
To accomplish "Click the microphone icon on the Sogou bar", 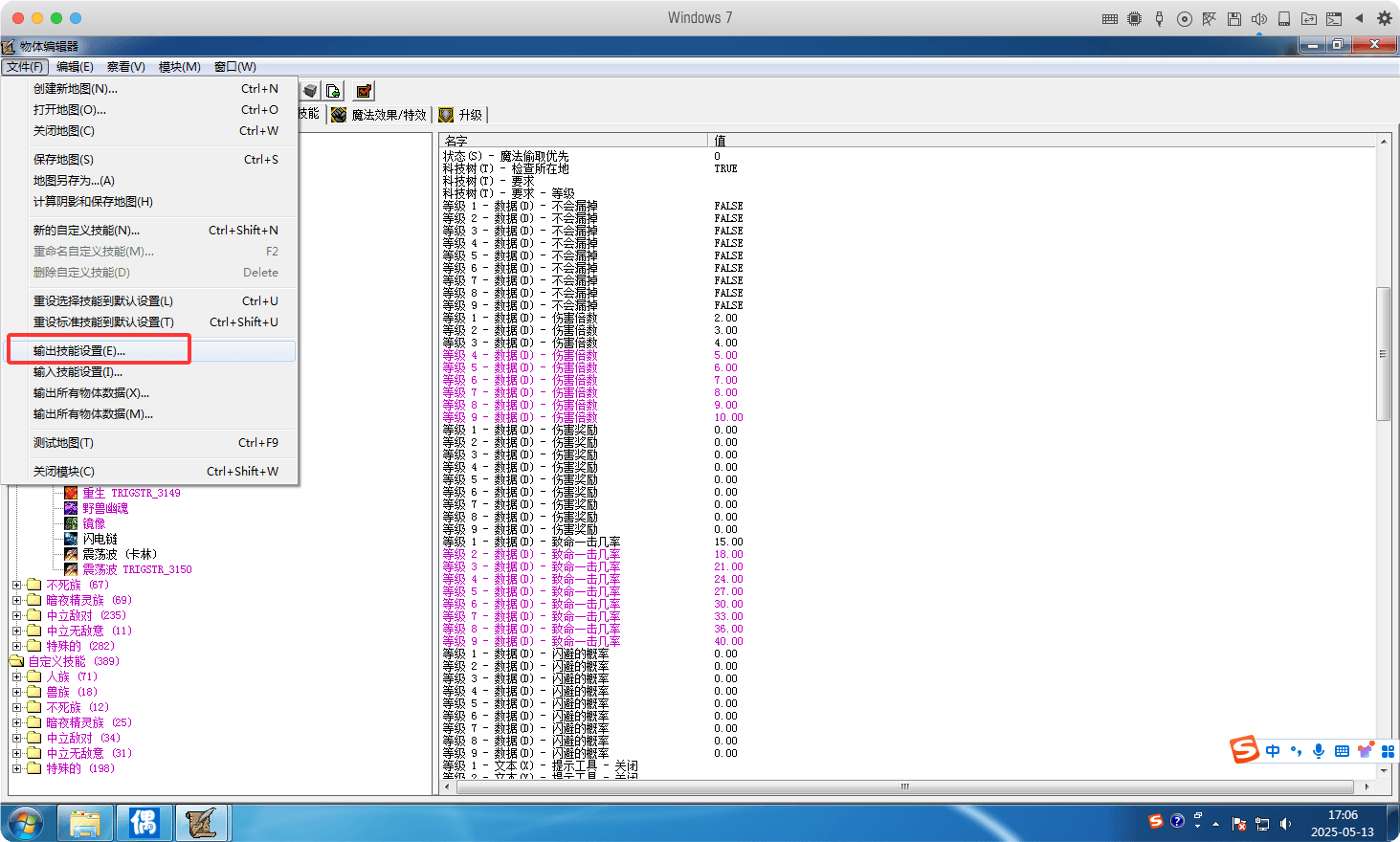I will pyautogui.click(x=1318, y=750).
